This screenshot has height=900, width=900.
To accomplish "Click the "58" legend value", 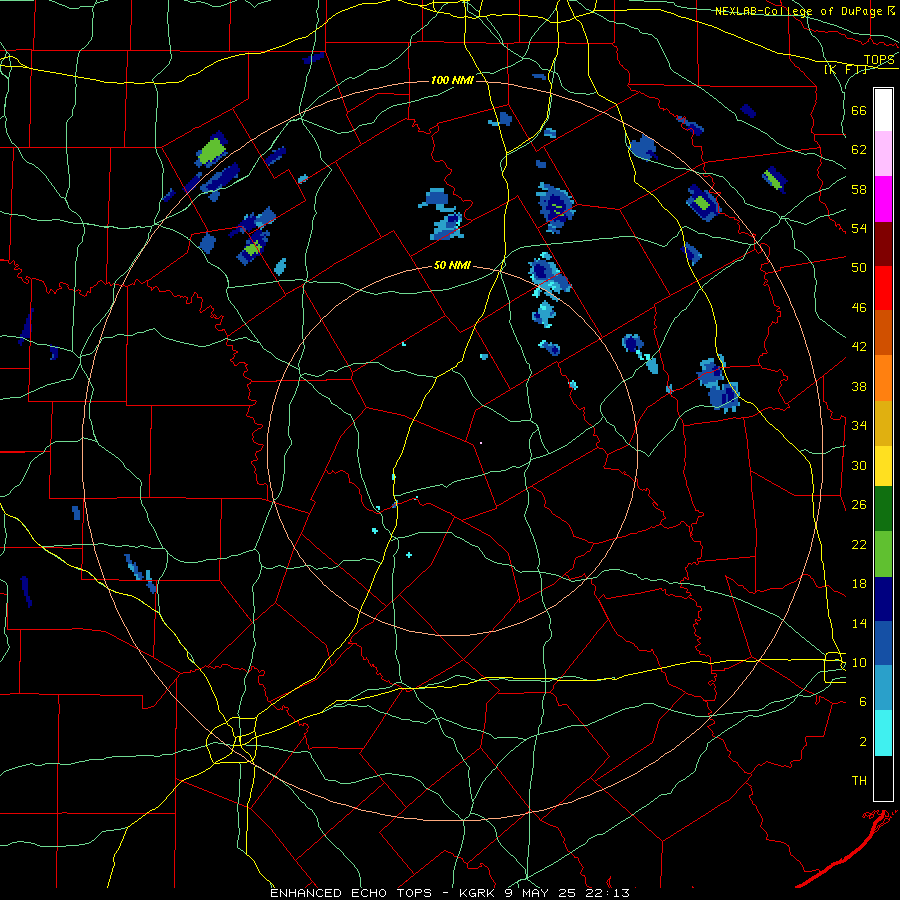I will point(859,189).
